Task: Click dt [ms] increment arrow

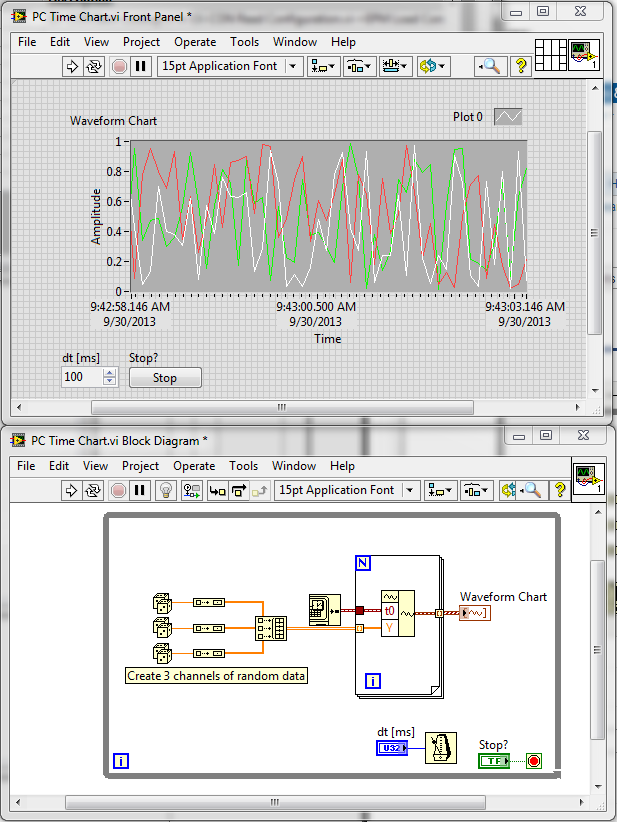Action: (110, 373)
